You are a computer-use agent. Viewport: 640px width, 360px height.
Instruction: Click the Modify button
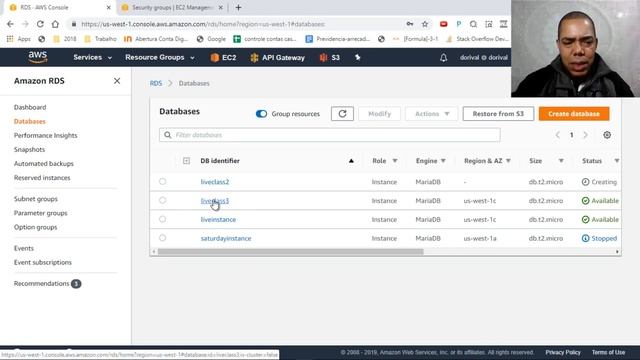pos(379,114)
